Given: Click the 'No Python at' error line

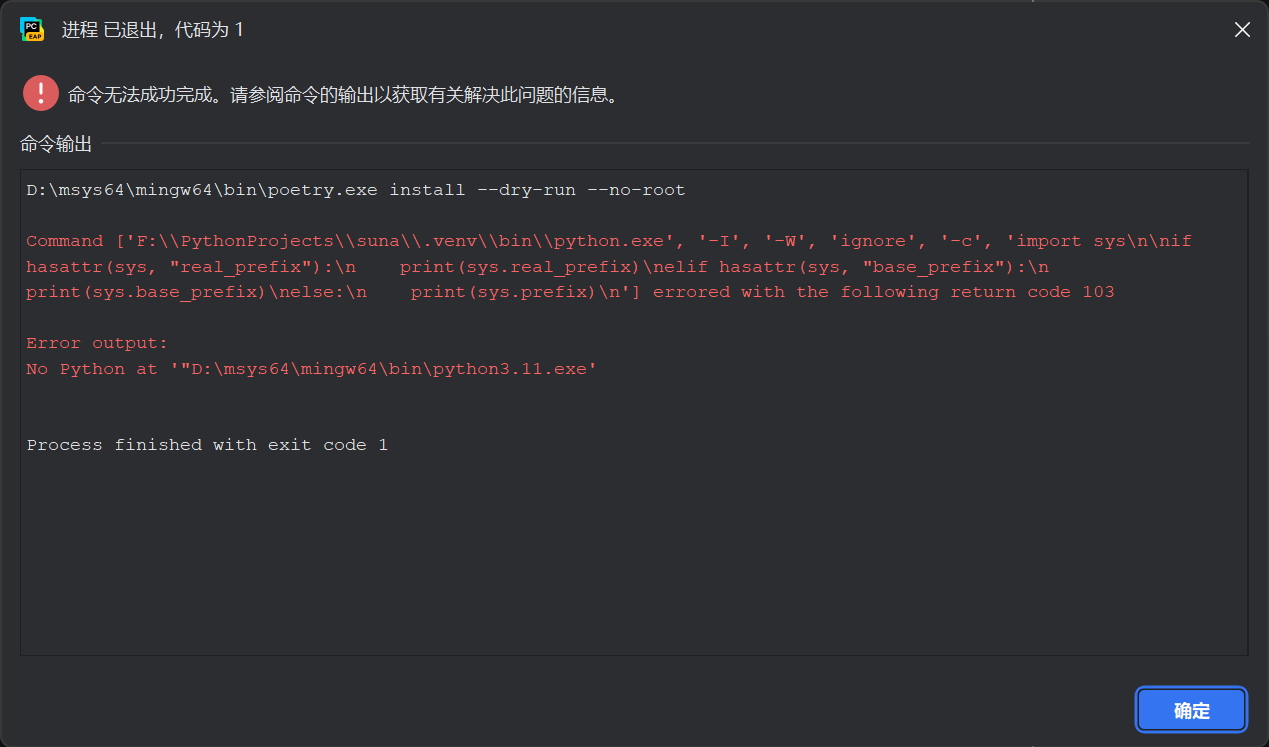Looking at the screenshot, I should pyautogui.click(x=312, y=369).
